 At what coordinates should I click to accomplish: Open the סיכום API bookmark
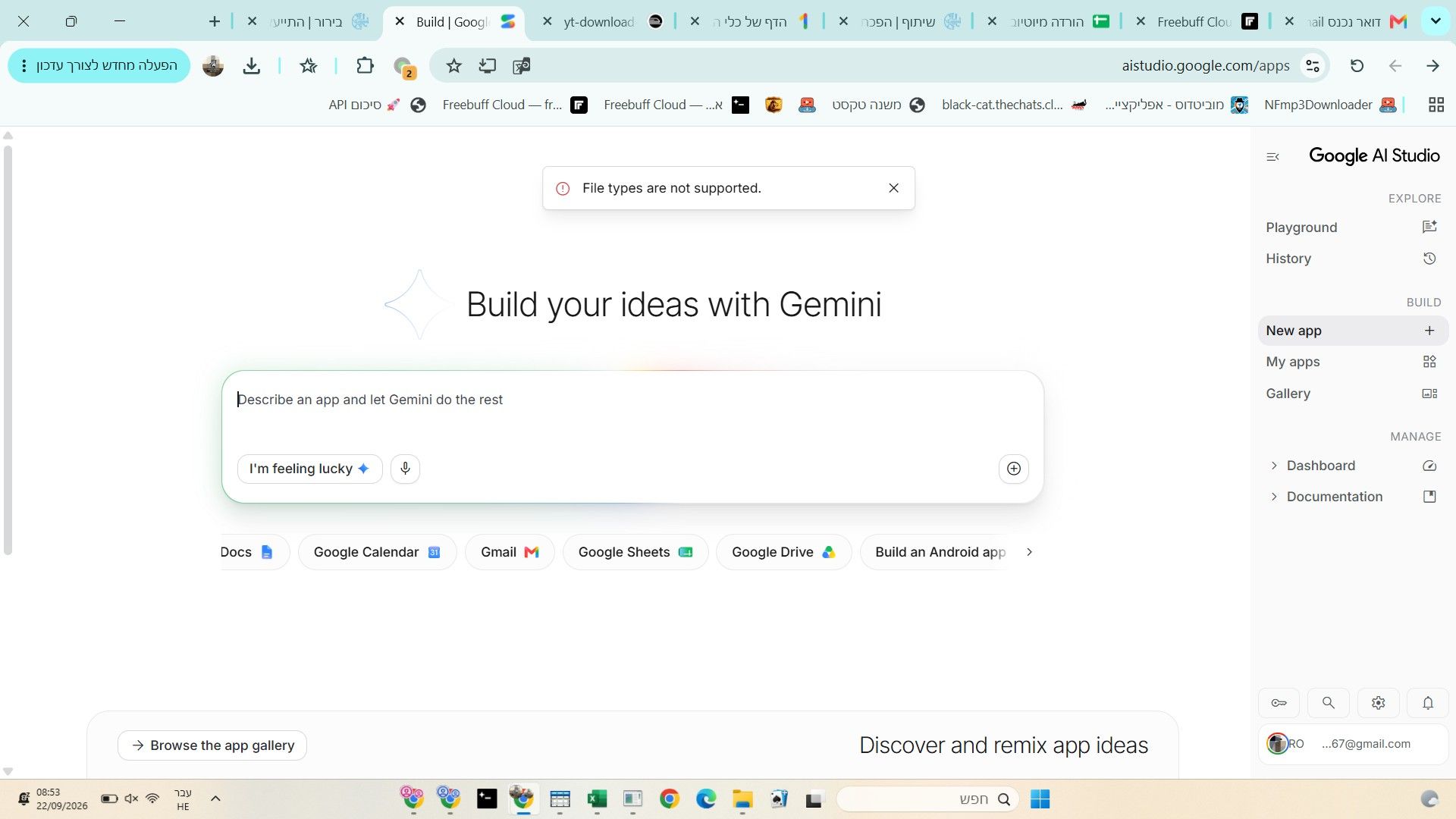point(377,105)
